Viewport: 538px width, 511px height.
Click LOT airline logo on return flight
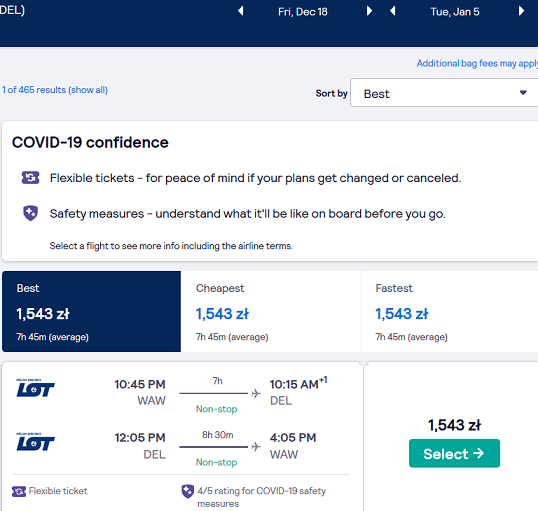point(35,442)
